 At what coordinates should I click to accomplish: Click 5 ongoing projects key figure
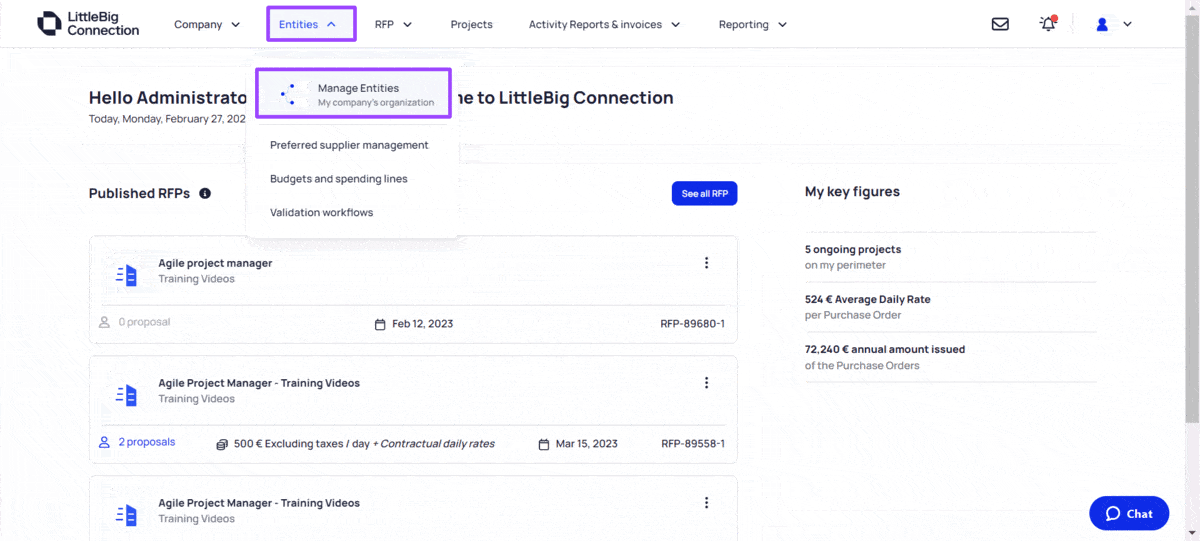[x=853, y=249]
